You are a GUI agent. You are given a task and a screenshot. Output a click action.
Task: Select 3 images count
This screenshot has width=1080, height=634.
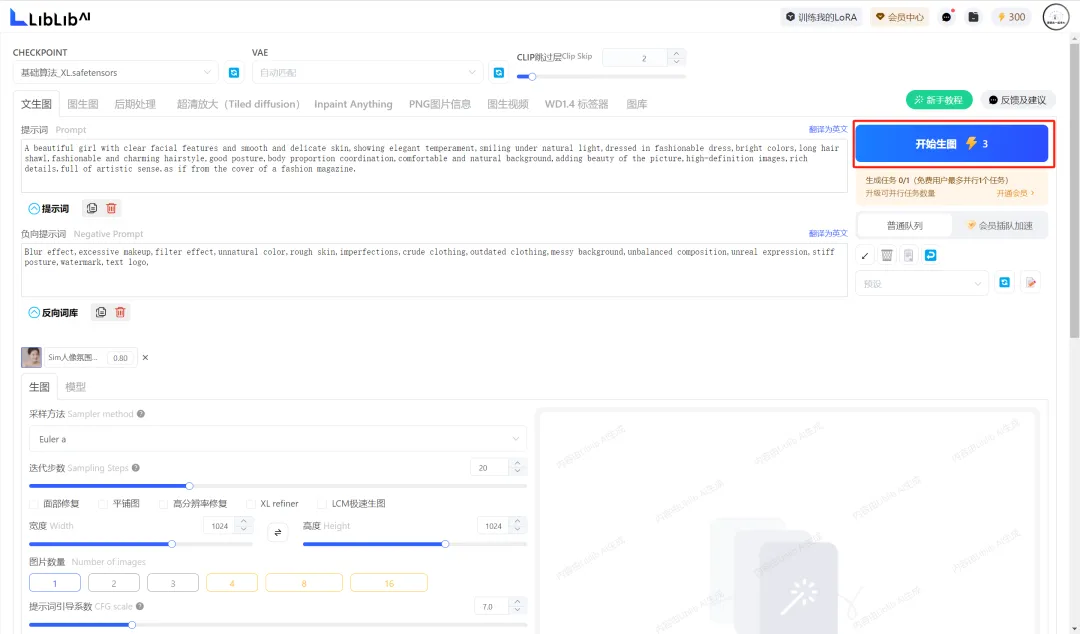(x=173, y=583)
